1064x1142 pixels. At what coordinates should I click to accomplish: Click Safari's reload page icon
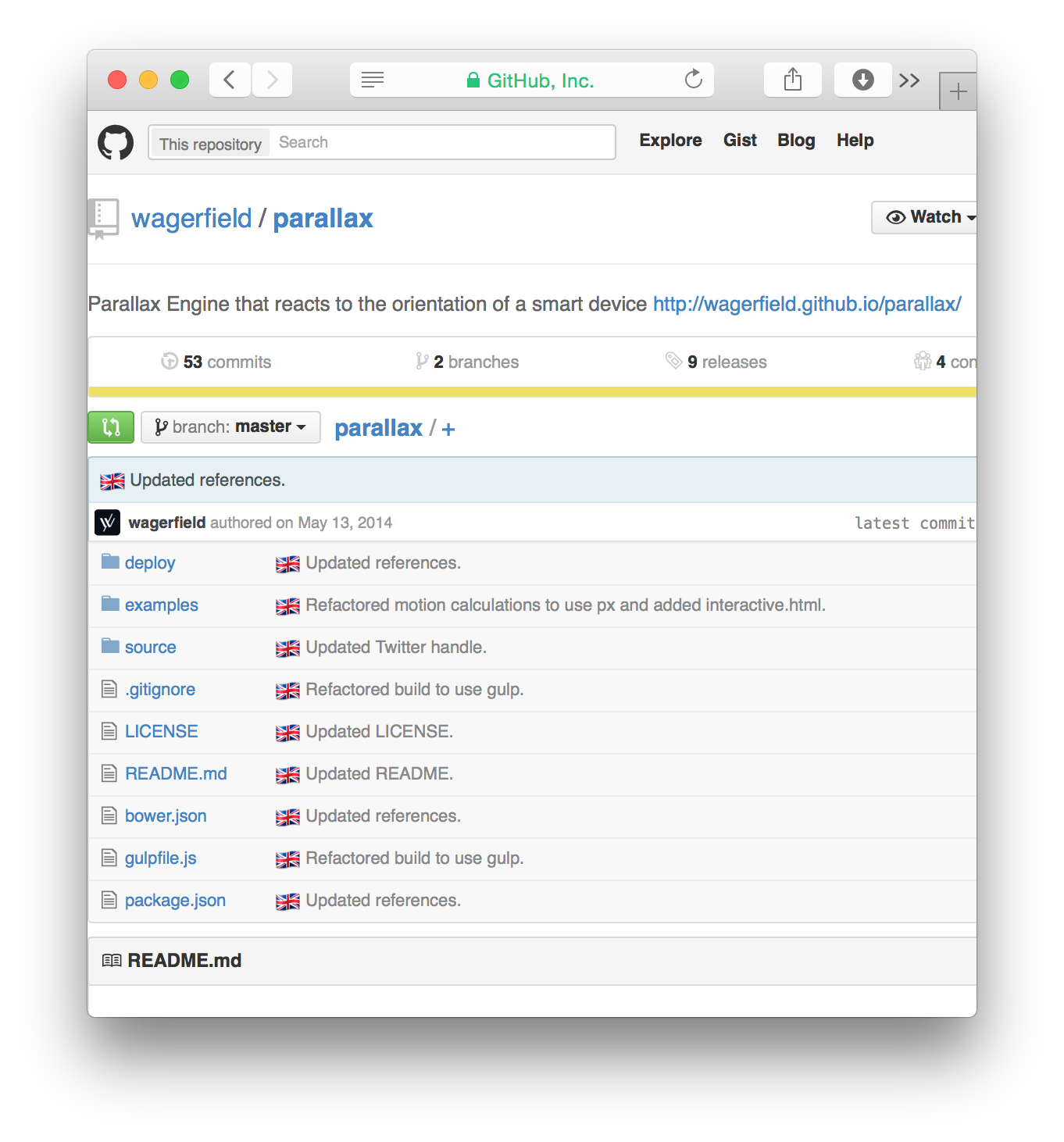coord(693,80)
